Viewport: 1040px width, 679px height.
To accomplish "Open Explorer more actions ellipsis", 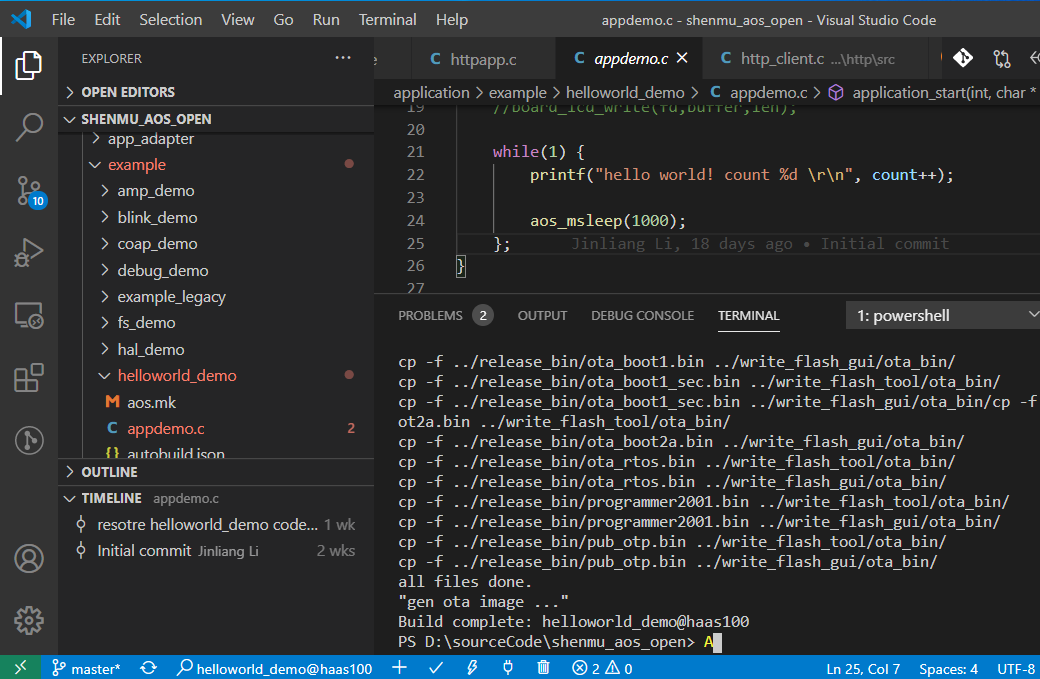I will tap(343, 58).
